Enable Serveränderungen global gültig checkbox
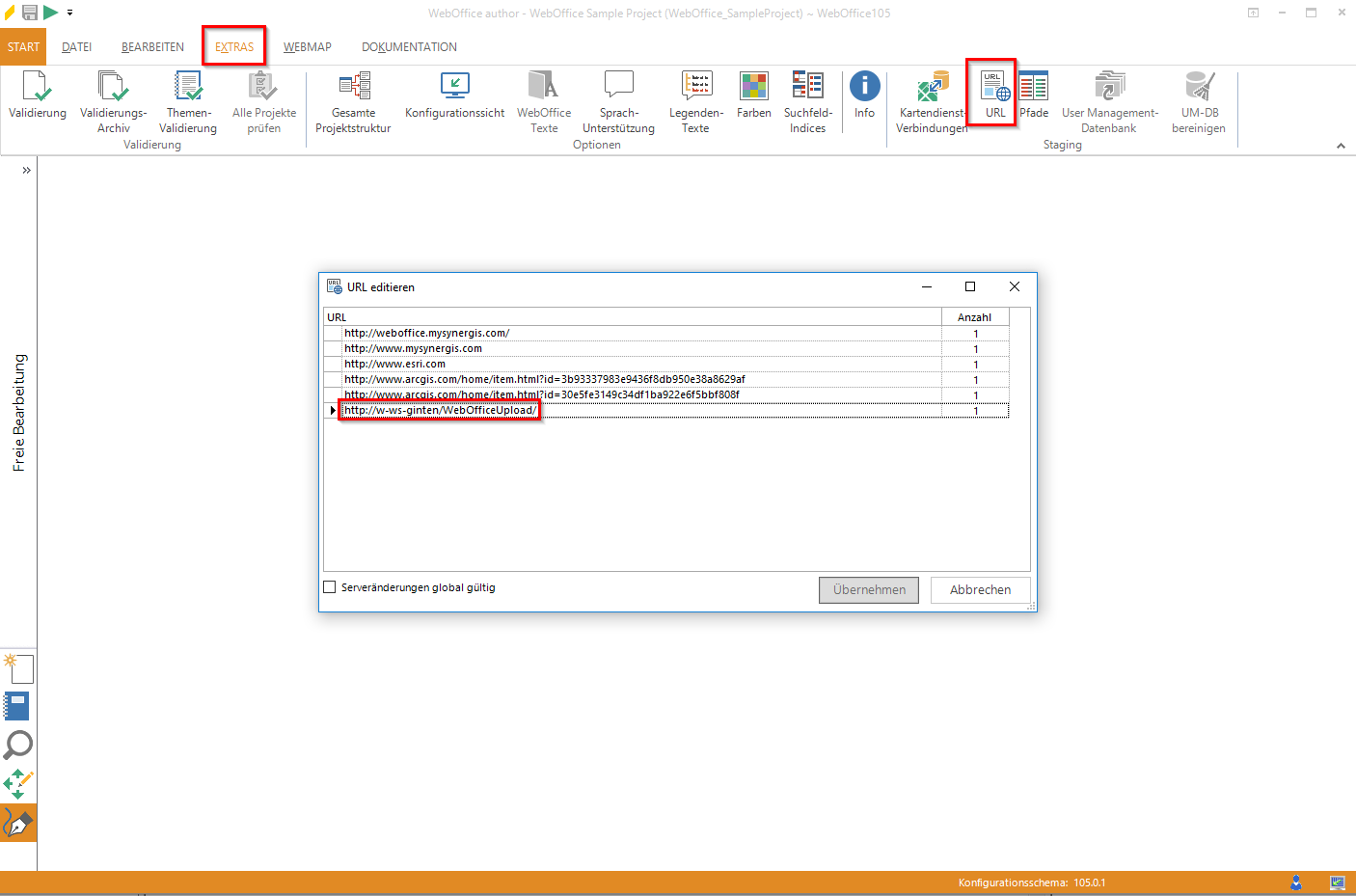 pyautogui.click(x=330, y=587)
